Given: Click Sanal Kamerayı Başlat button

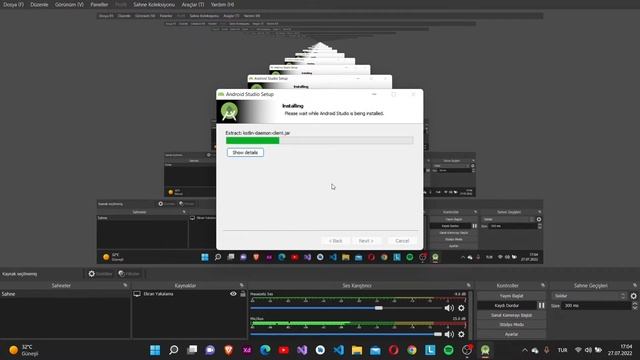Looking at the screenshot, I should pyautogui.click(x=511, y=315).
